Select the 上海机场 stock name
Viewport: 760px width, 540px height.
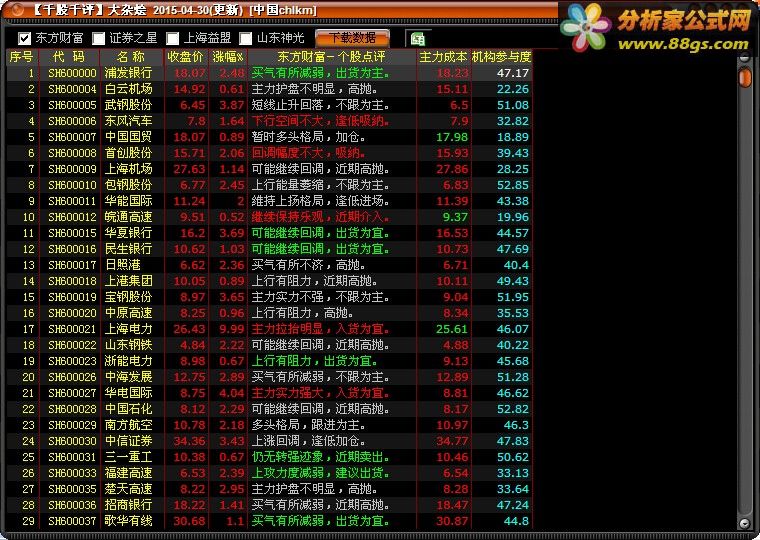coord(128,169)
